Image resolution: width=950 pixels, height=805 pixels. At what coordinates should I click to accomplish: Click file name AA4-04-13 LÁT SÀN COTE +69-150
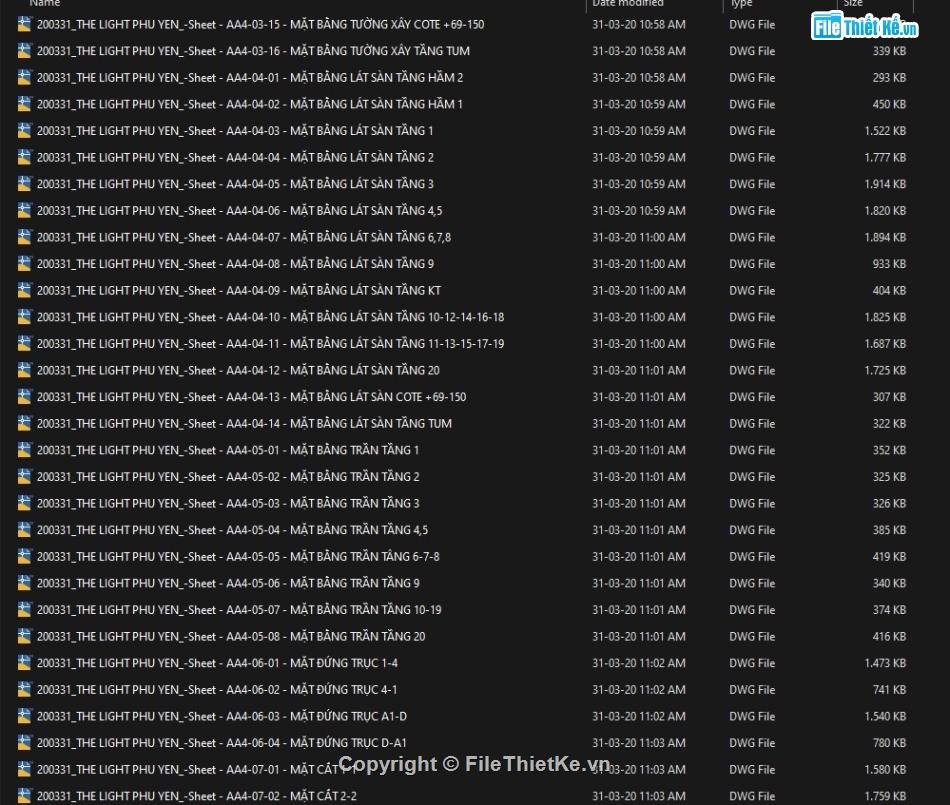[251, 397]
